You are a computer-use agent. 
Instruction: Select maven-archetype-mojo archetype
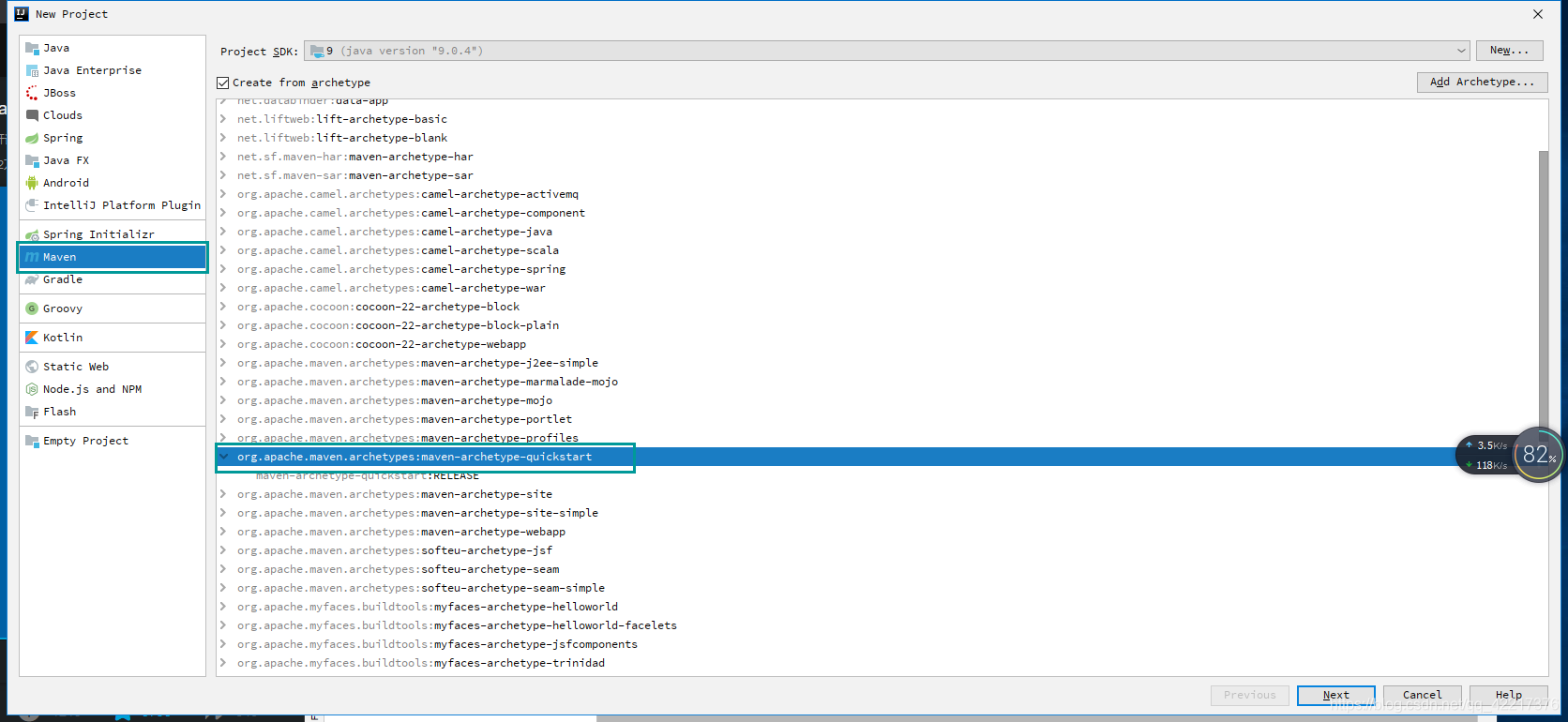pyautogui.click(x=395, y=400)
